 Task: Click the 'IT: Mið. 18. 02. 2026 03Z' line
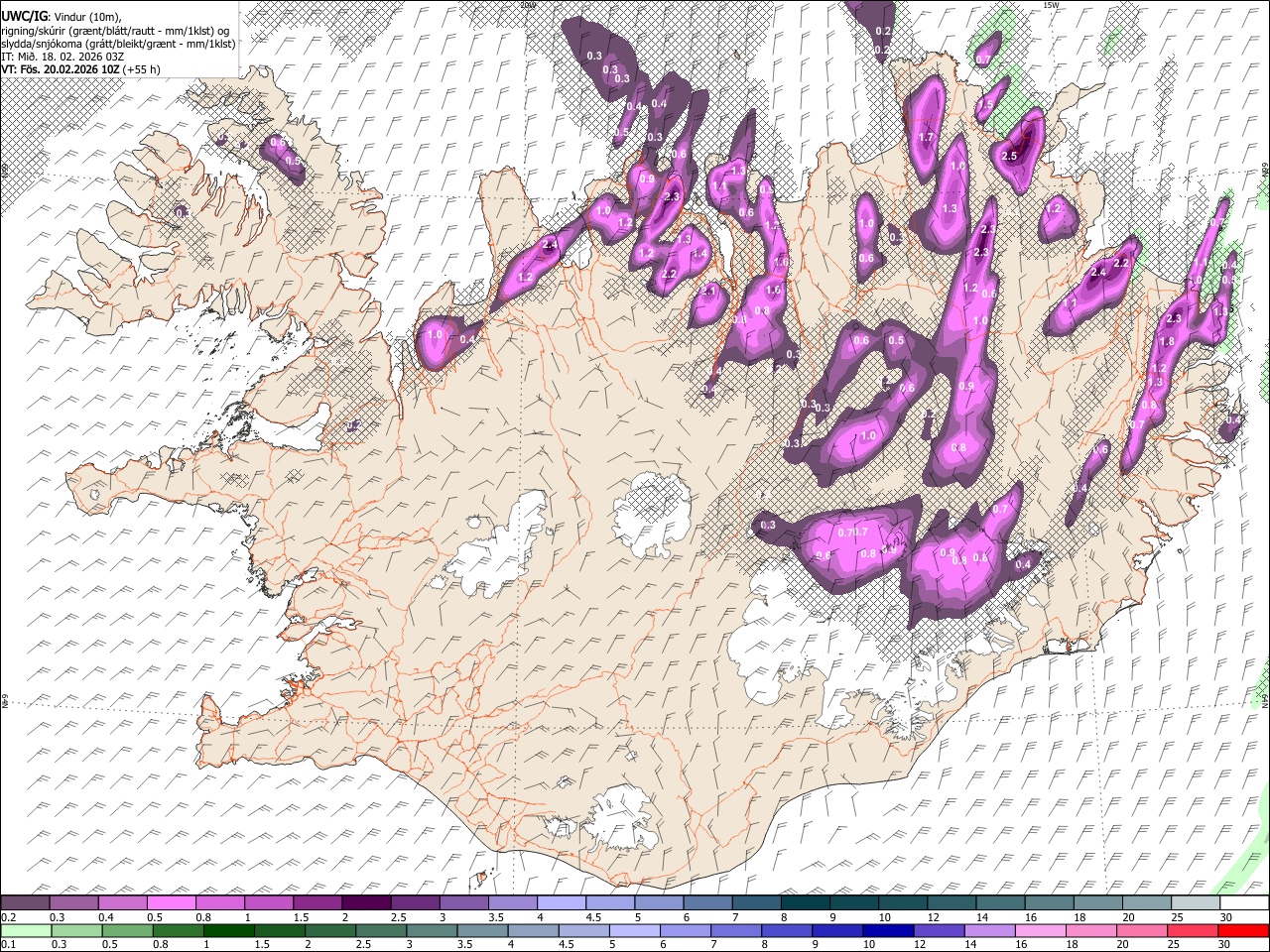(x=63, y=57)
